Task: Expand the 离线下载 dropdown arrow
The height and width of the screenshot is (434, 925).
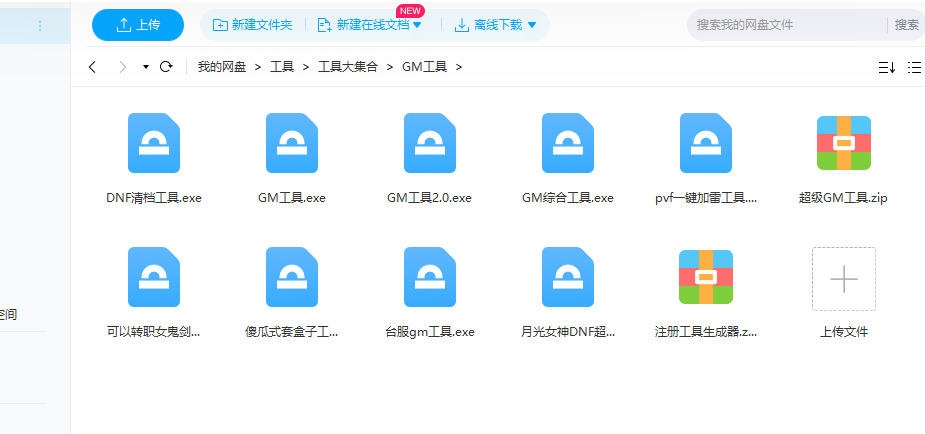Action: 532,25
